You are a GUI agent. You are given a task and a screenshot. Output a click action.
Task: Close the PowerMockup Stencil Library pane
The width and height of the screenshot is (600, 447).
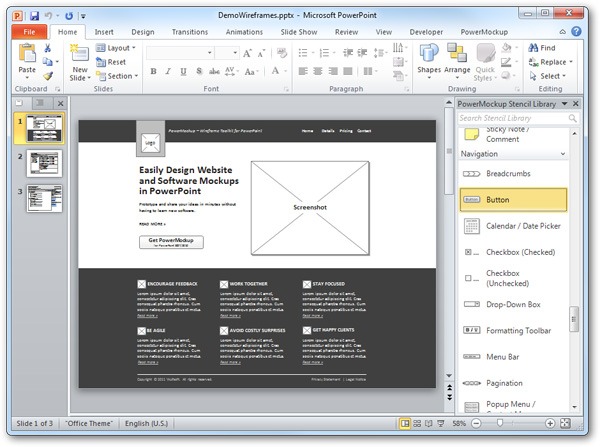[x=576, y=104]
